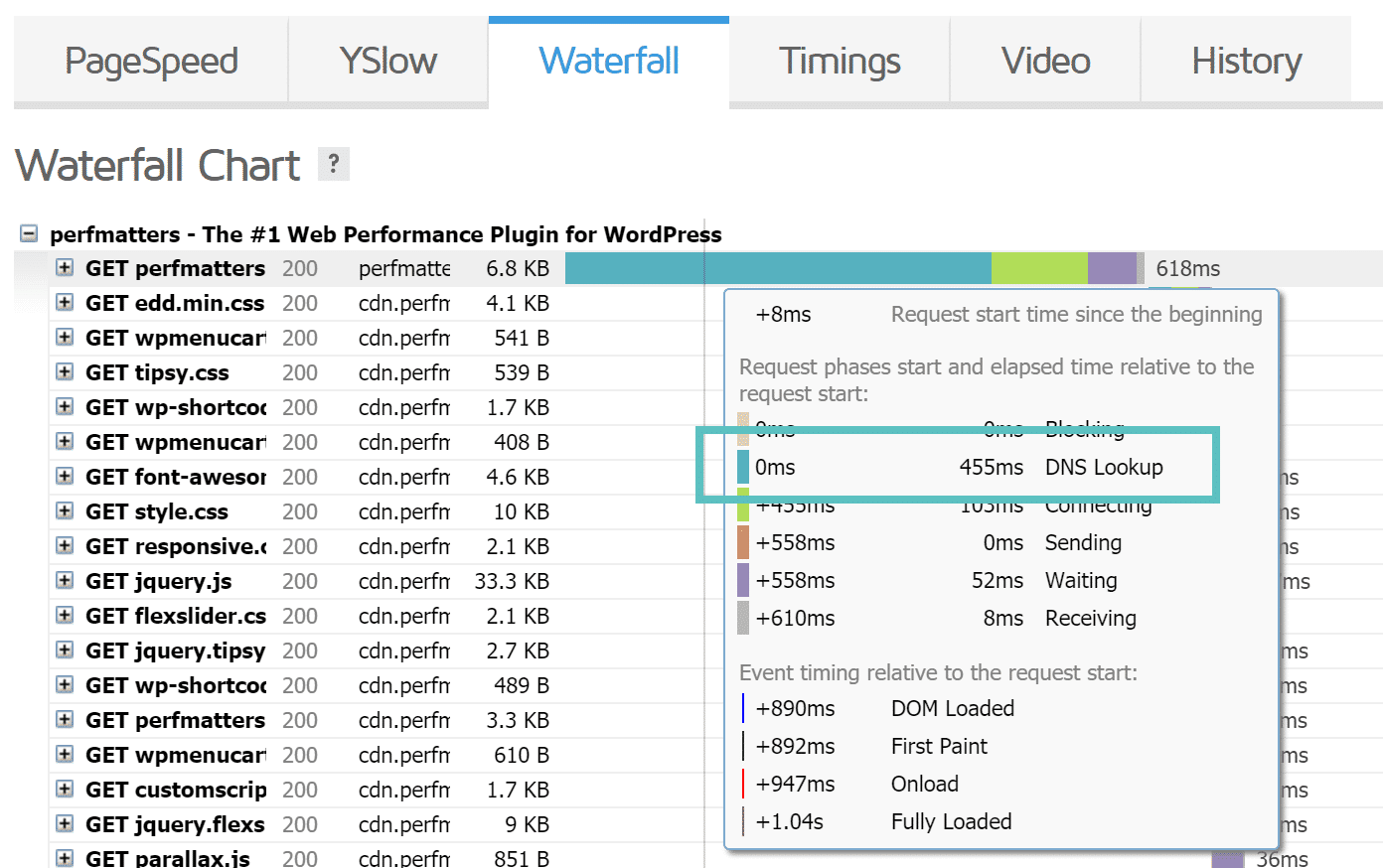Open the History tab
The height and width of the screenshot is (868, 1383).
pyautogui.click(x=1247, y=60)
